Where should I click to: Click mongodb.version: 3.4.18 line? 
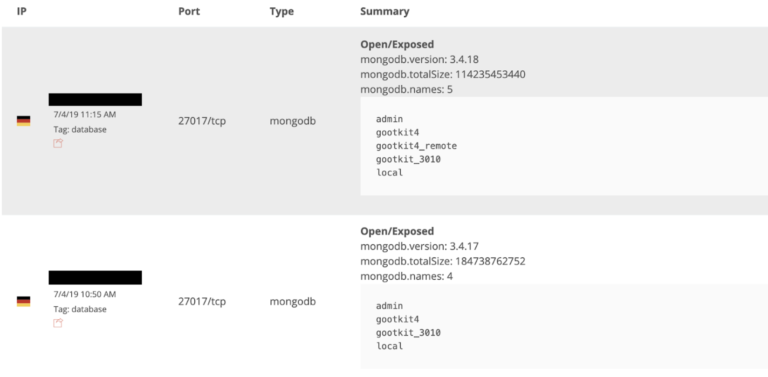tap(419, 60)
